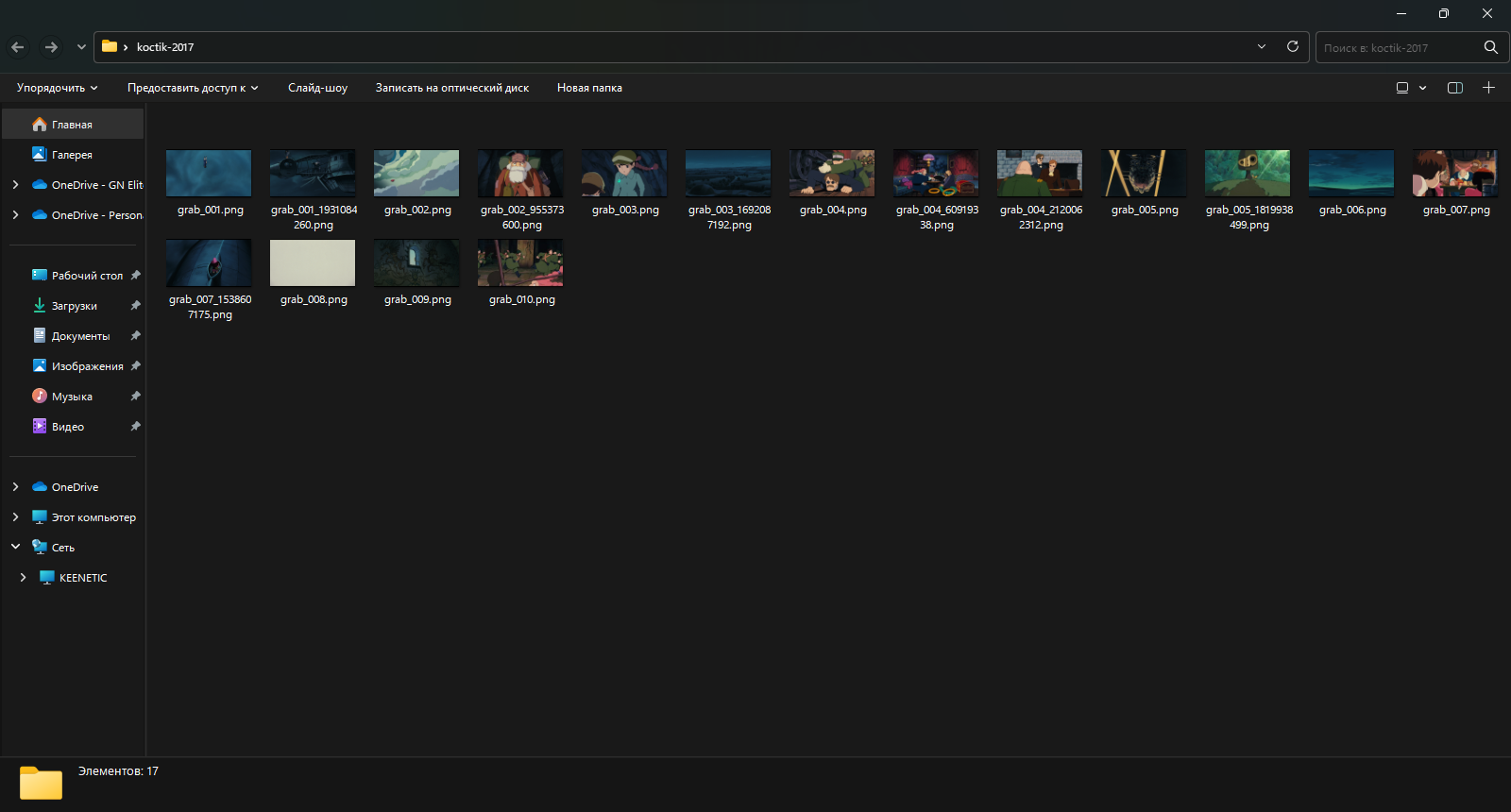The image size is (1511, 812).
Task: Open recent locations dropdown arrow
Action: pyautogui.click(x=81, y=47)
